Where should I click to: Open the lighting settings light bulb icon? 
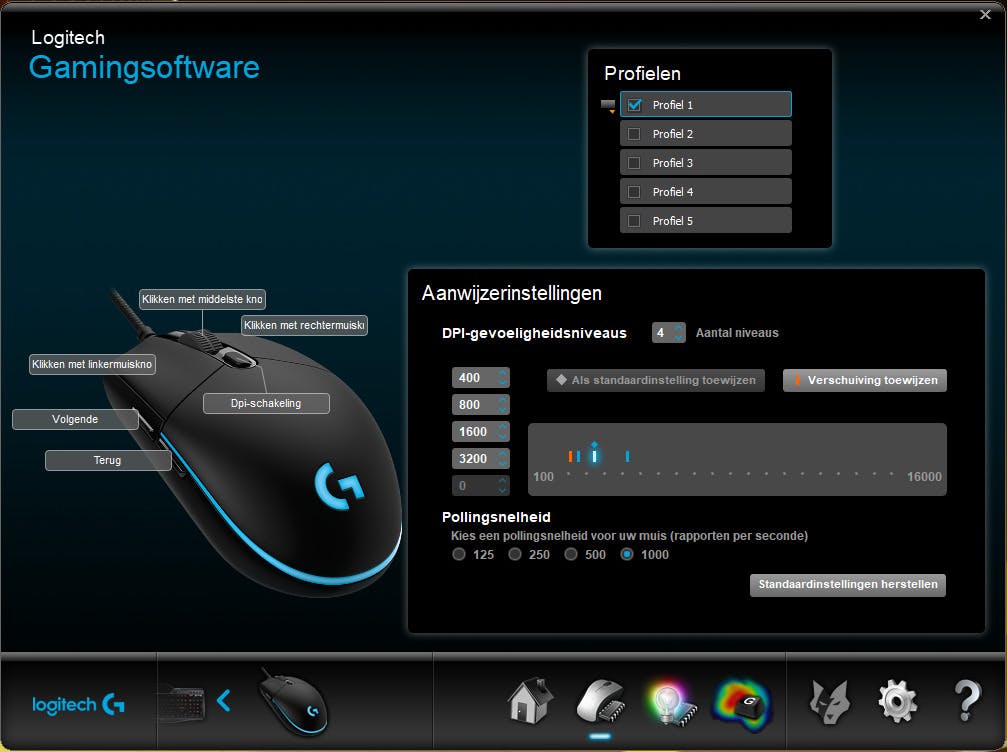coord(669,700)
